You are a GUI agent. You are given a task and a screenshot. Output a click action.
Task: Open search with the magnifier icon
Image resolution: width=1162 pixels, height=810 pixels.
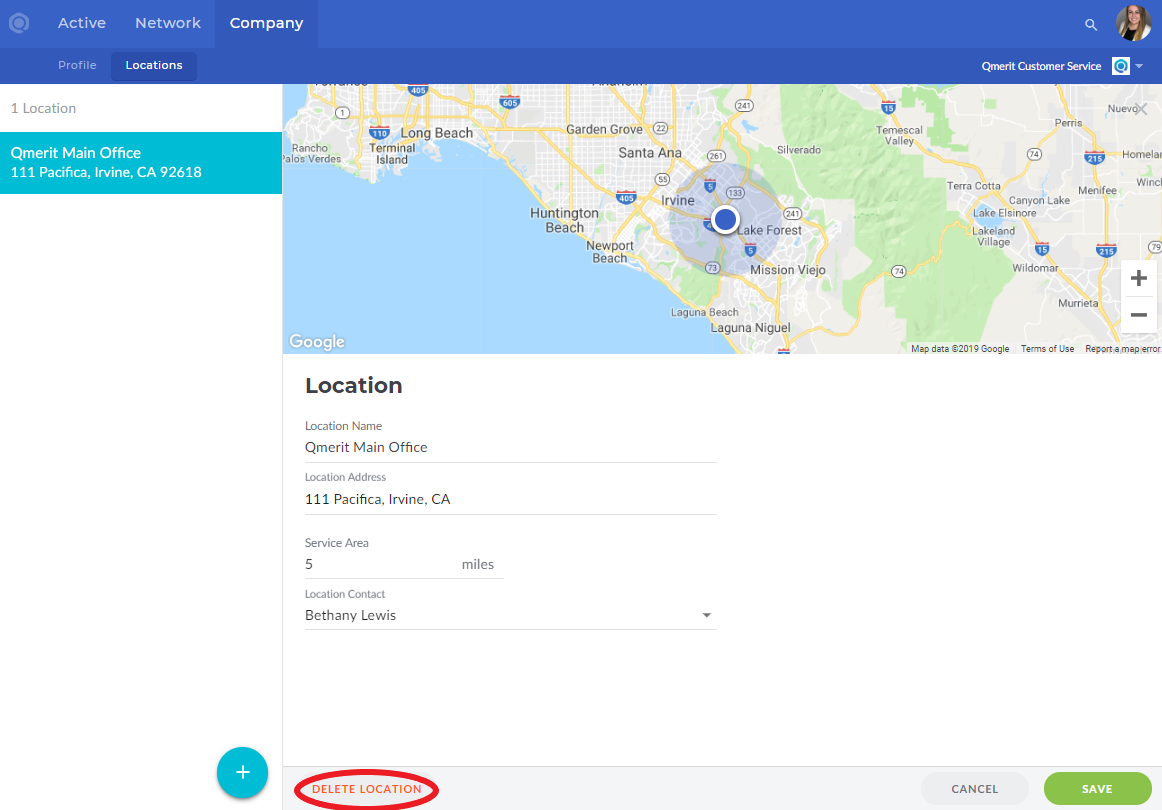[x=1090, y=24]
